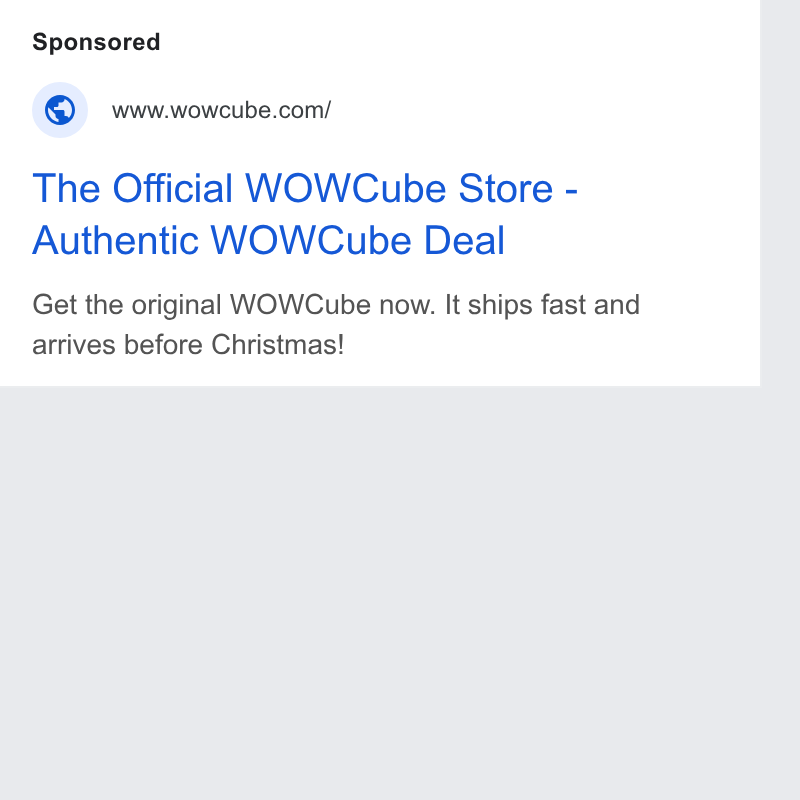Open The Official WOWCube Store headline link
This screenshot has height=800, width=800.
[x=305, y=214]
